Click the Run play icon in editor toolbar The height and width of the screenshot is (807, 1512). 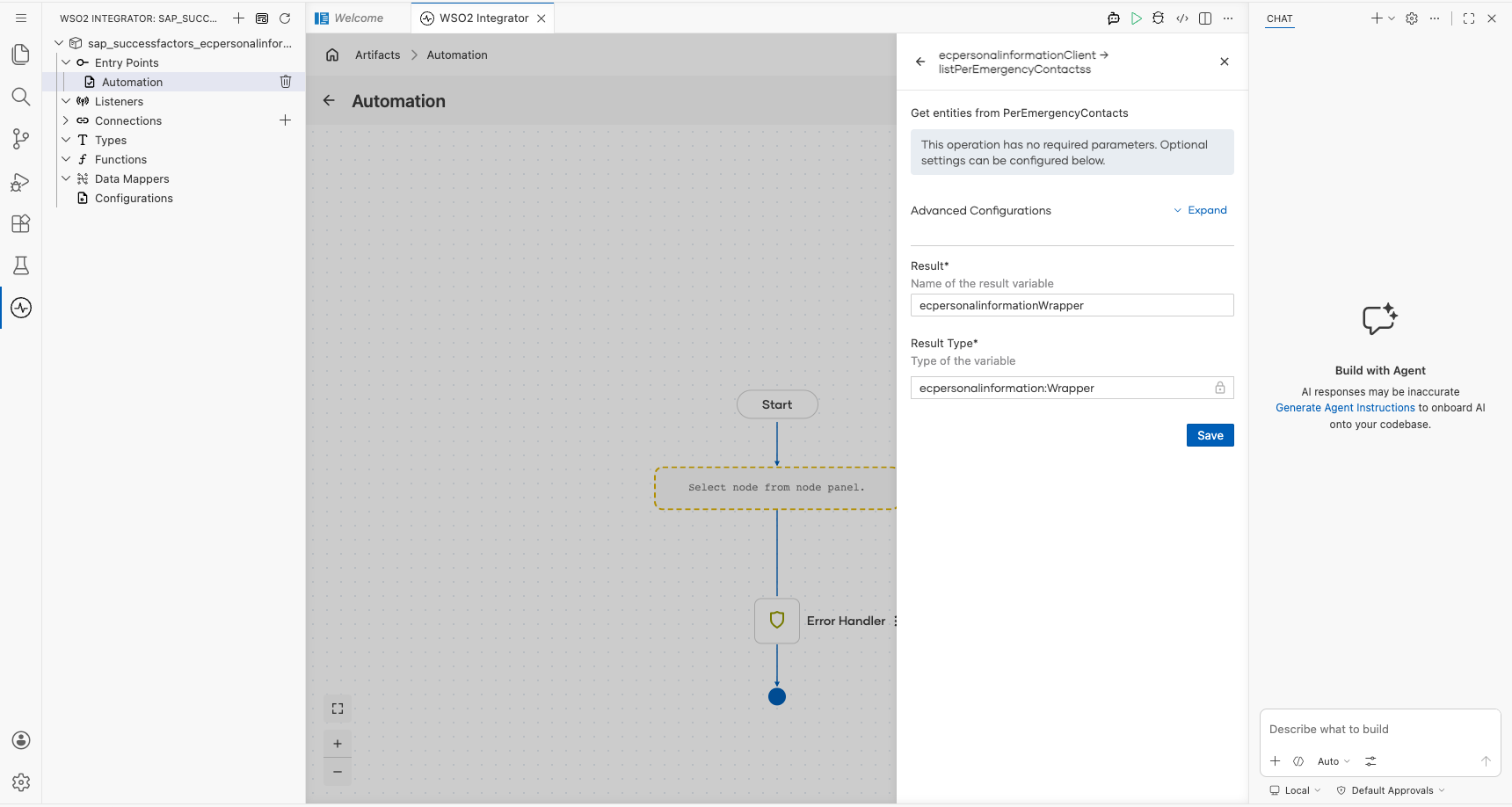pos(1137,18)
